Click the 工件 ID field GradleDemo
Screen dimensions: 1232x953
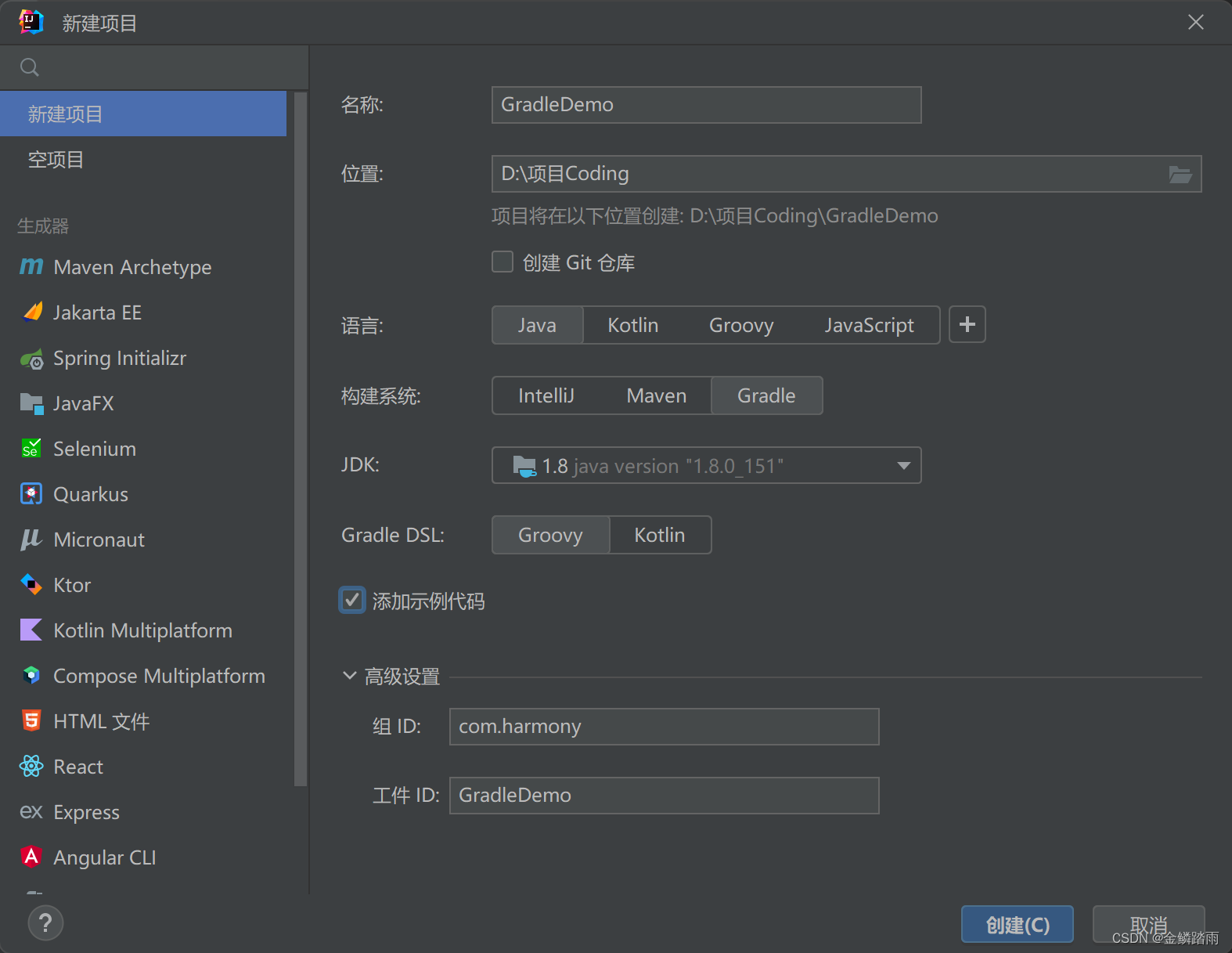tap(664, 796)
